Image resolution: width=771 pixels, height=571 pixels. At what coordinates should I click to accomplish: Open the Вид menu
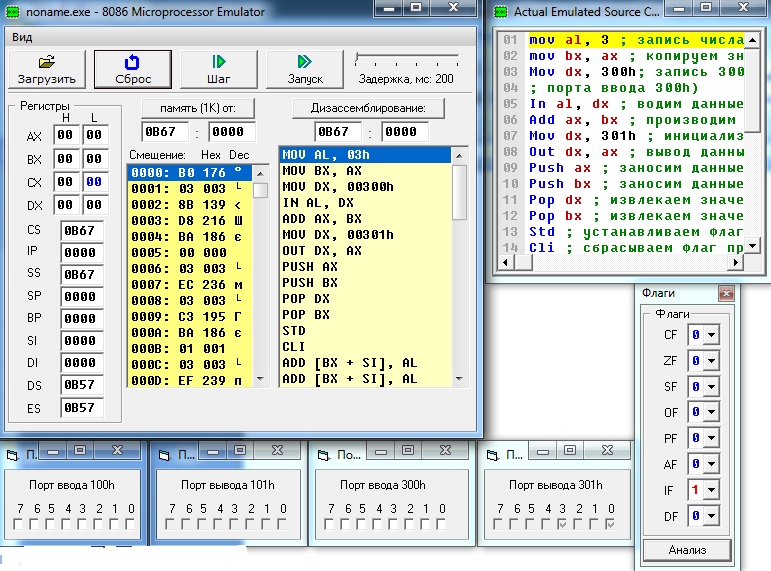22,37
